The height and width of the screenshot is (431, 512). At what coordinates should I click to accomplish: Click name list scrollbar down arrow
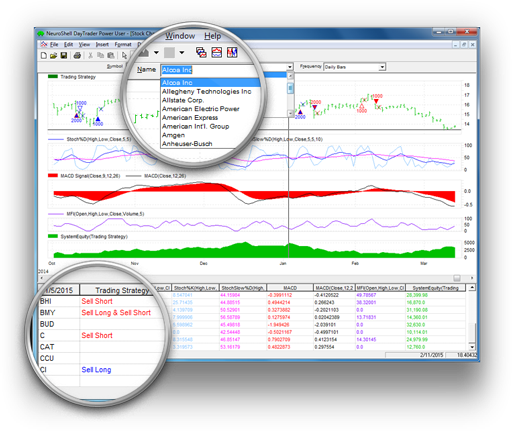290,113
